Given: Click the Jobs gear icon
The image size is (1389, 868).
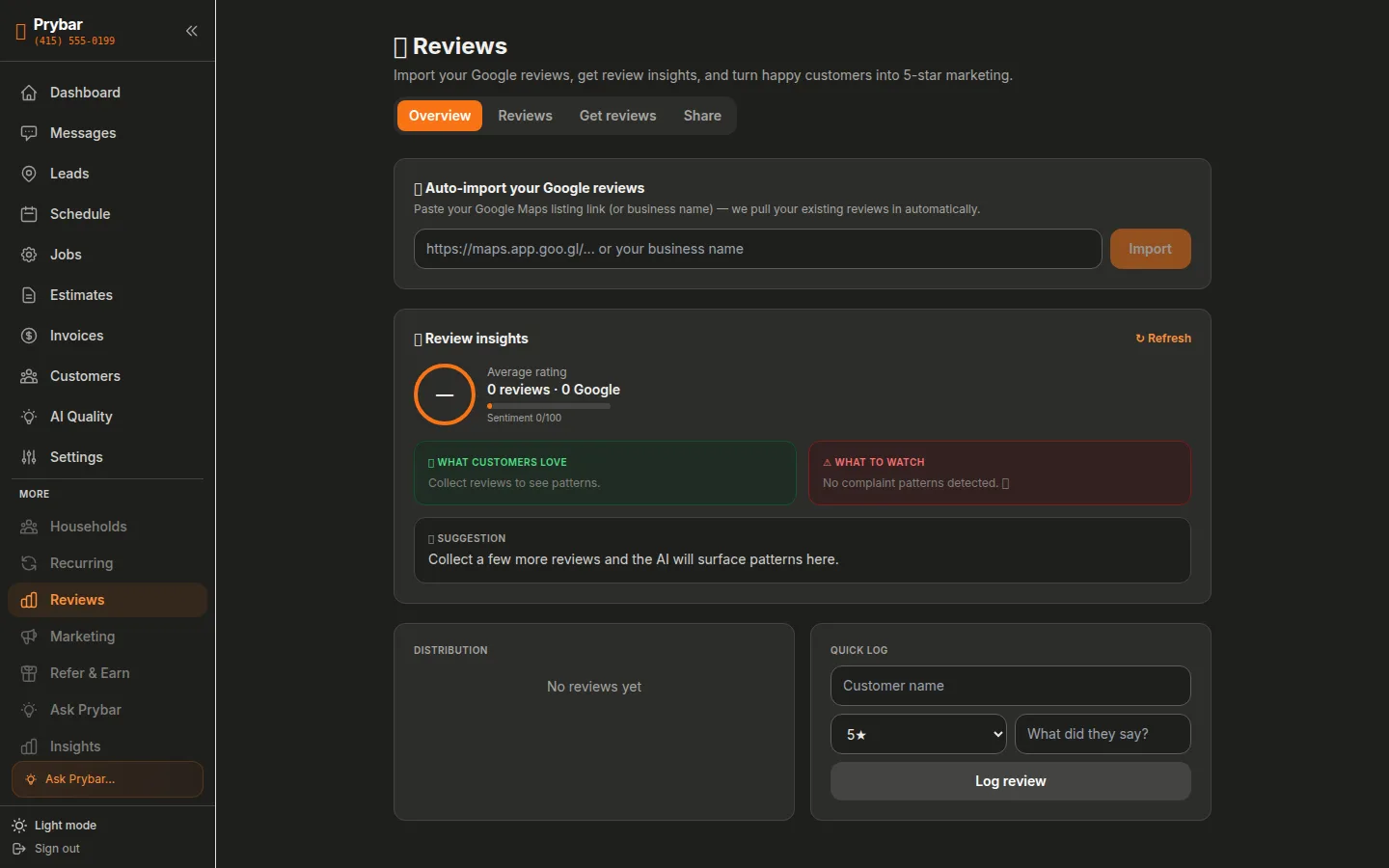Looking at the screenshot, I should (29, 255).
